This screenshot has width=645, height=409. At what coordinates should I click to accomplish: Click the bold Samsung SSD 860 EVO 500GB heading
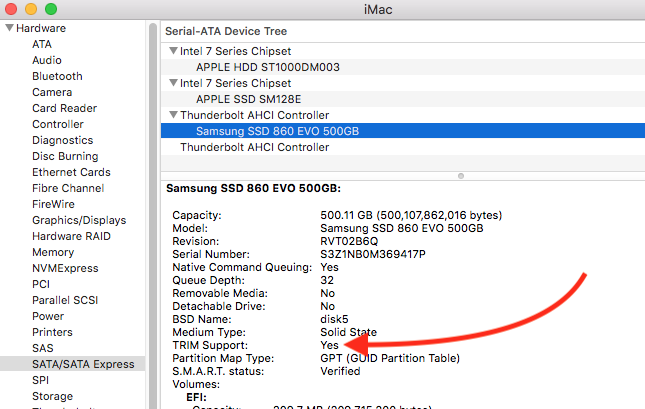(x=253, y=188)
